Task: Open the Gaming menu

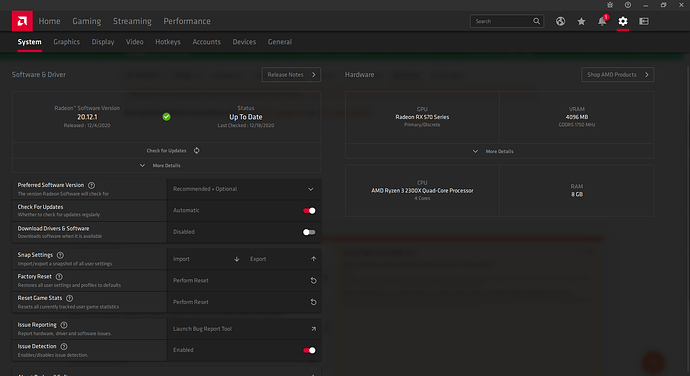Action: tap(87, 21)
